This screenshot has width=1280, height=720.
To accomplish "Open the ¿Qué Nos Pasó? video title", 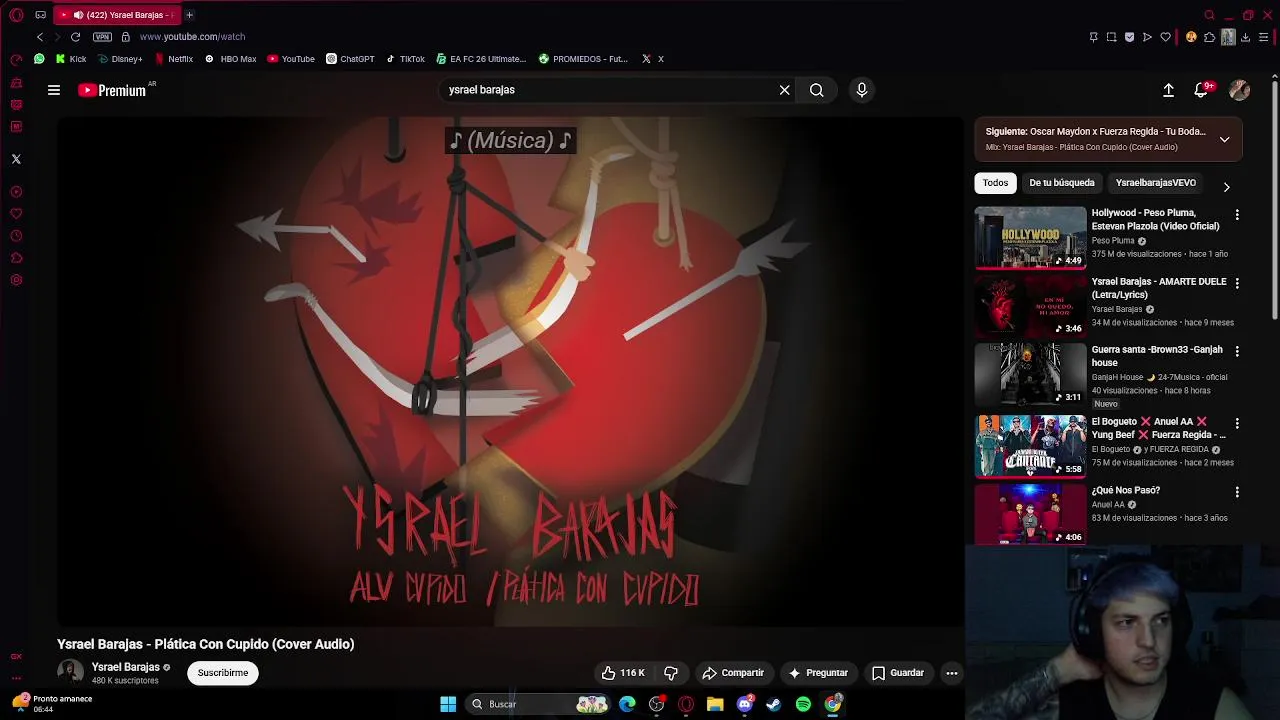I will 1126,491.
